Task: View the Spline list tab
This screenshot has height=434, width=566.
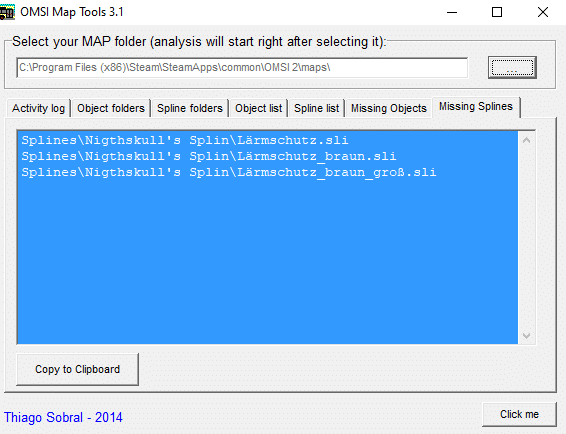Action: [x=317, y=108]
